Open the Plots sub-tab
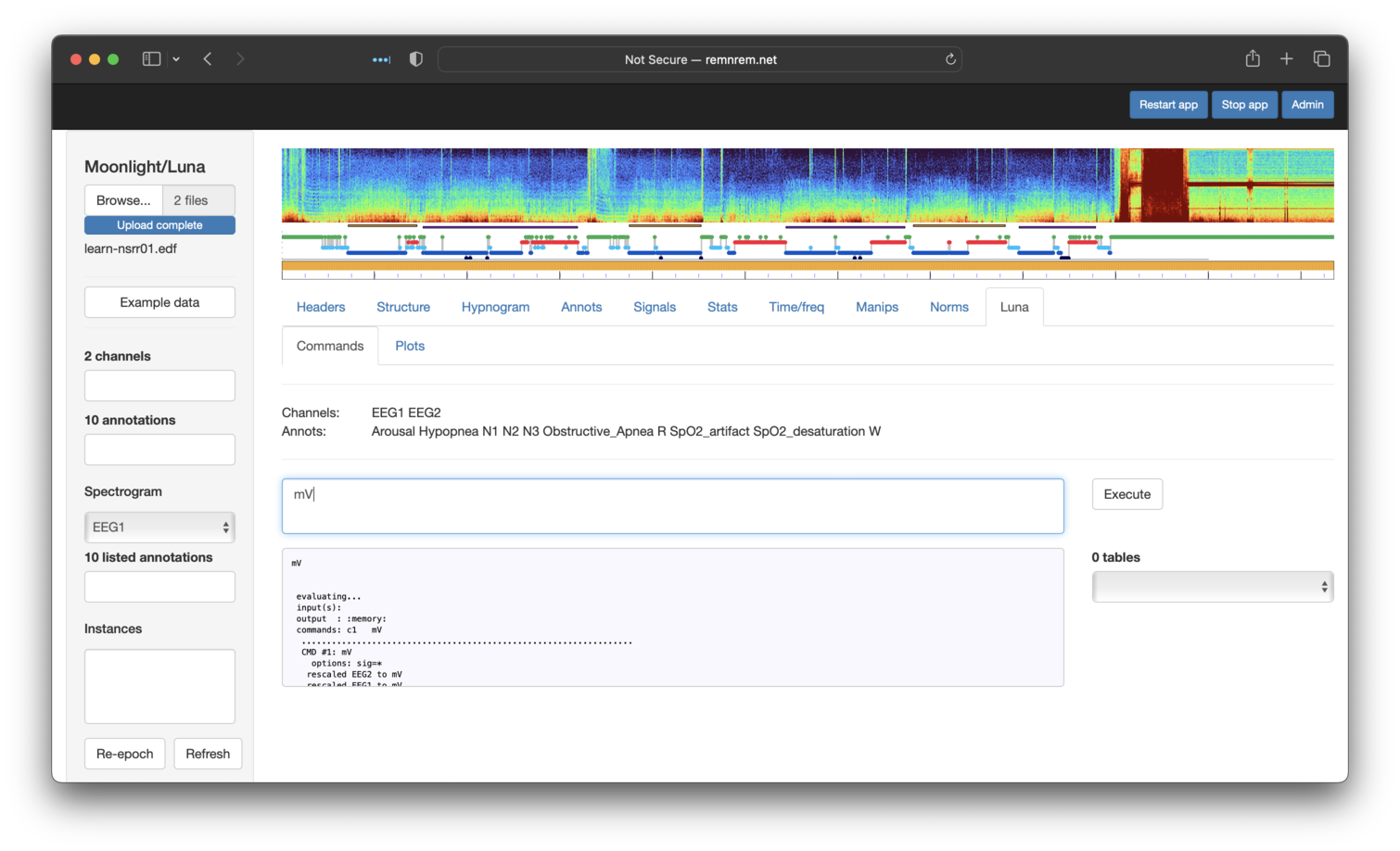Viewport: 1400px width, 851px height. tap(410, 346)
